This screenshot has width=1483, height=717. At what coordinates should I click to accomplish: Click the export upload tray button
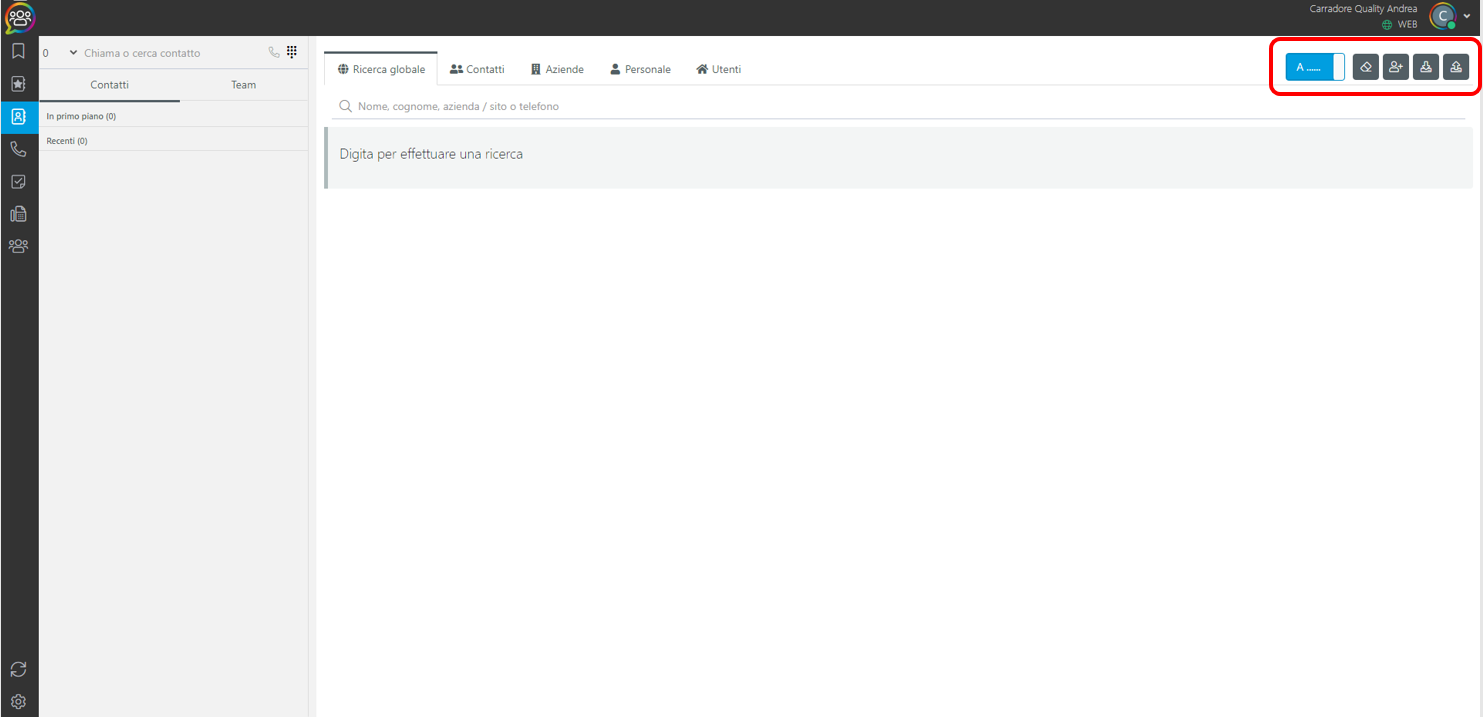pos(1456,67)
